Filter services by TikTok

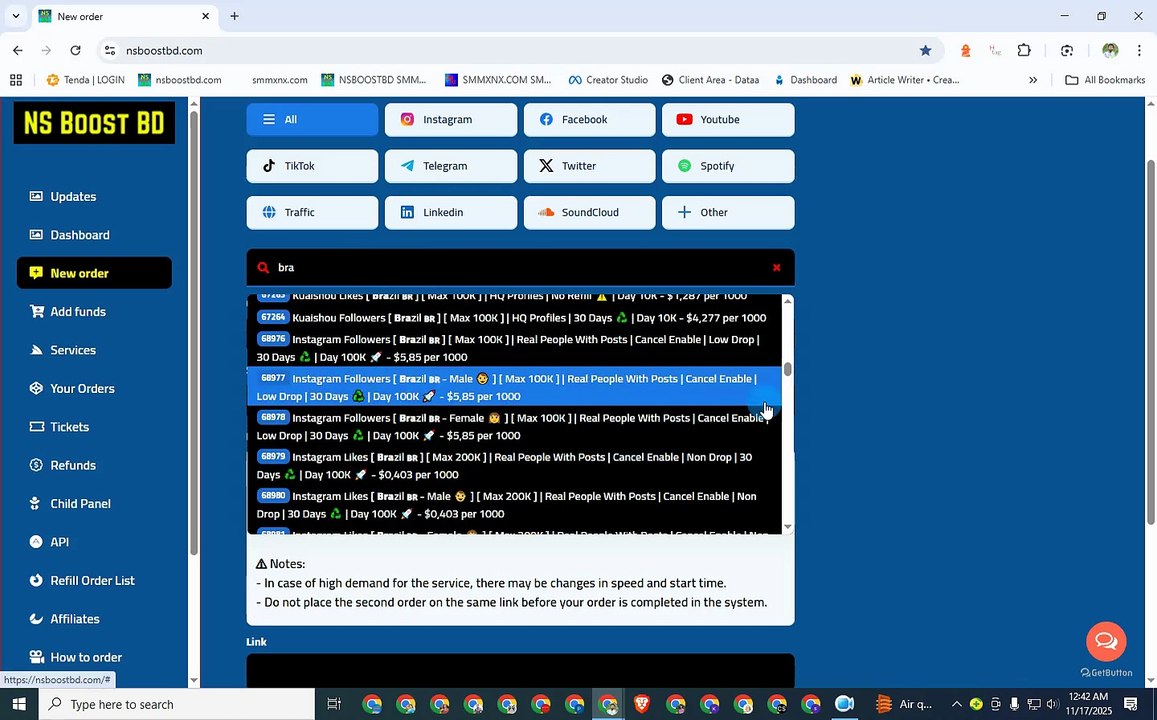click(x=312, y=166)
